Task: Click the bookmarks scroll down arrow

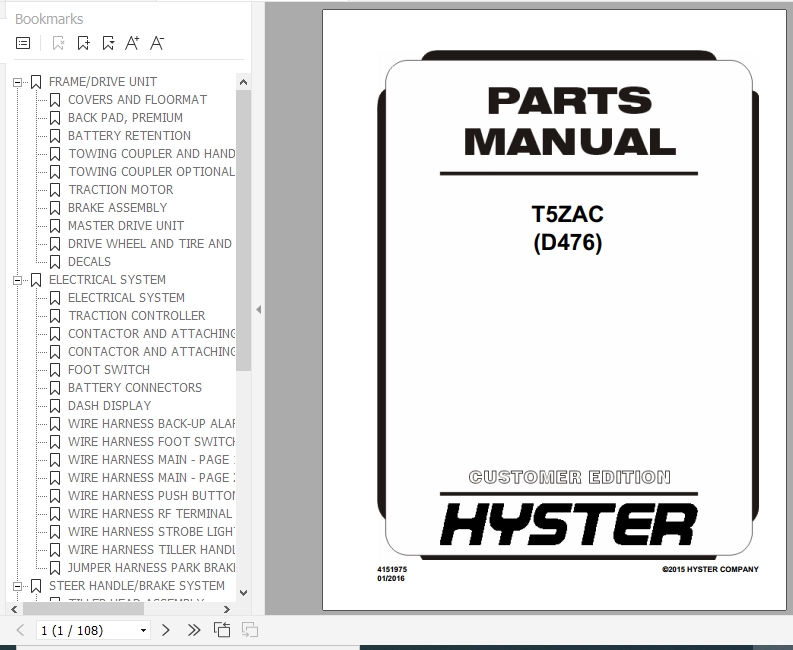Action: (x=243, y=593)
